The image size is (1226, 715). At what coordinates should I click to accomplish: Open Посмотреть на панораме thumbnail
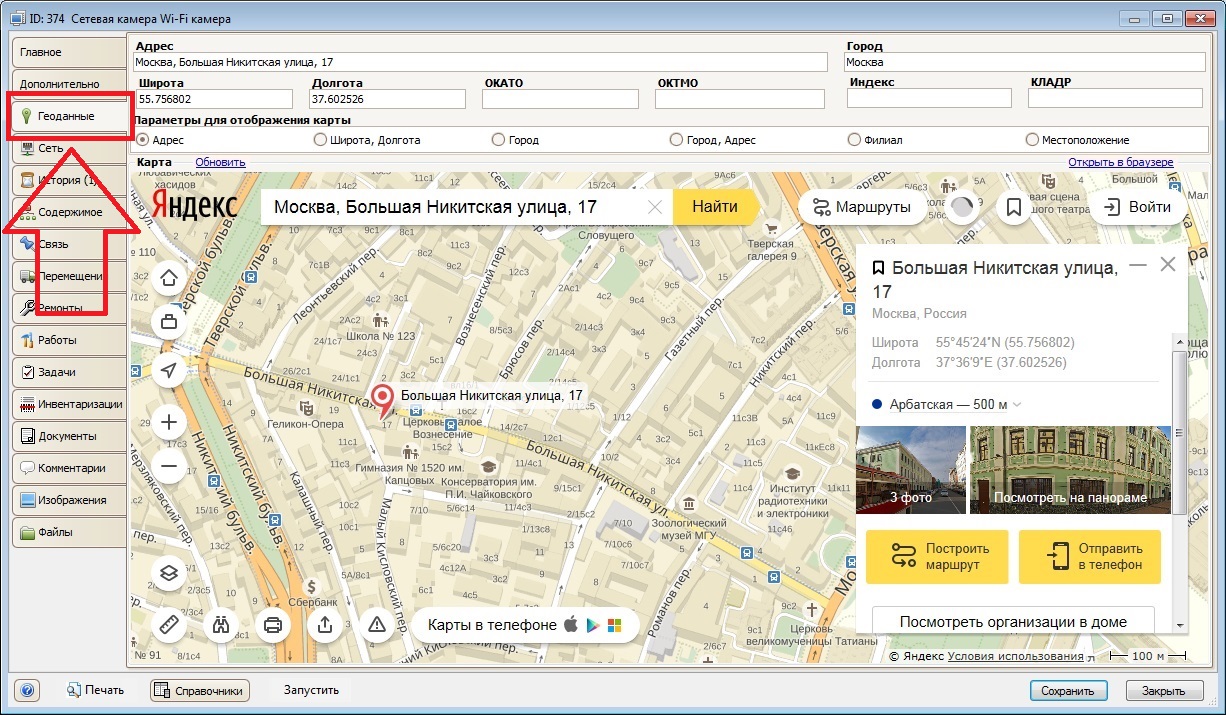[1070, 469]
